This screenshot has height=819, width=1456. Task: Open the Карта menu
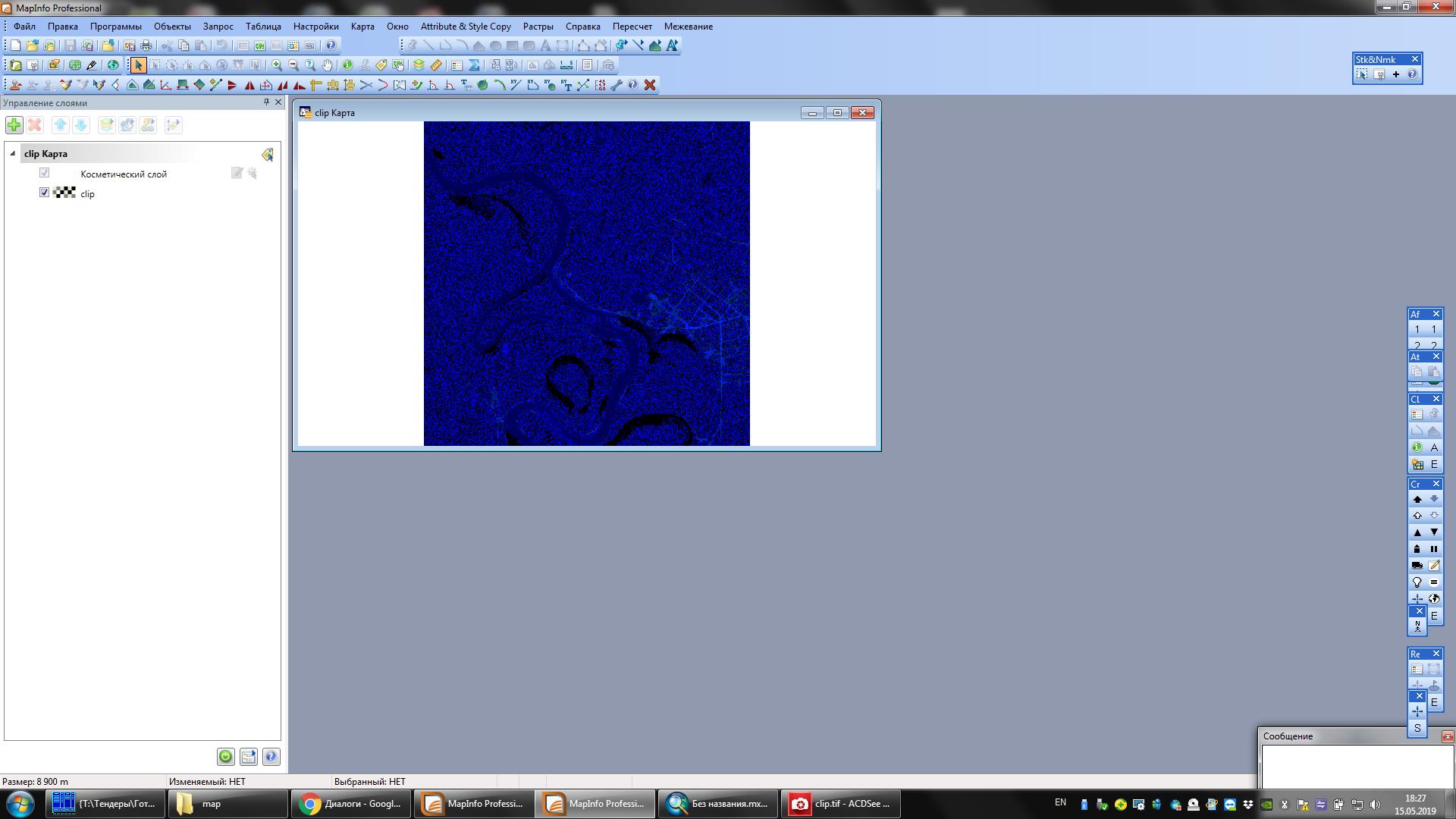click(x=362, y=27)
